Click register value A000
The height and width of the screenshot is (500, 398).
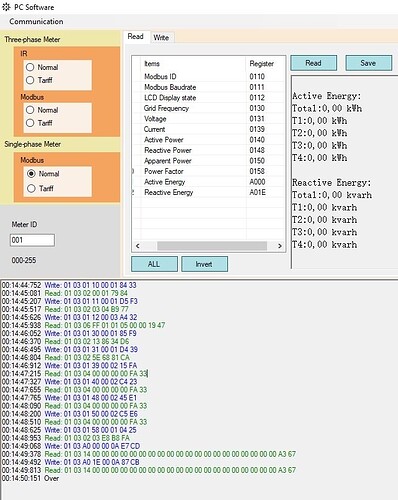click(257, 182)
